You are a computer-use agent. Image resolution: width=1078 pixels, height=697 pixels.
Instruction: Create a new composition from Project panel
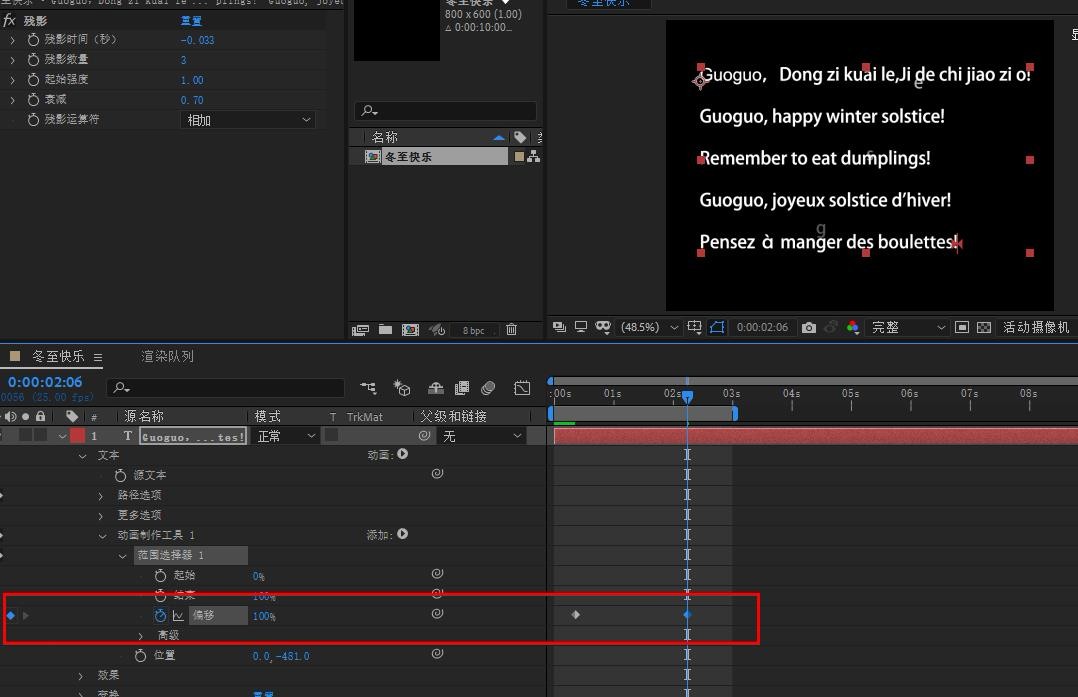pos(410,330)
